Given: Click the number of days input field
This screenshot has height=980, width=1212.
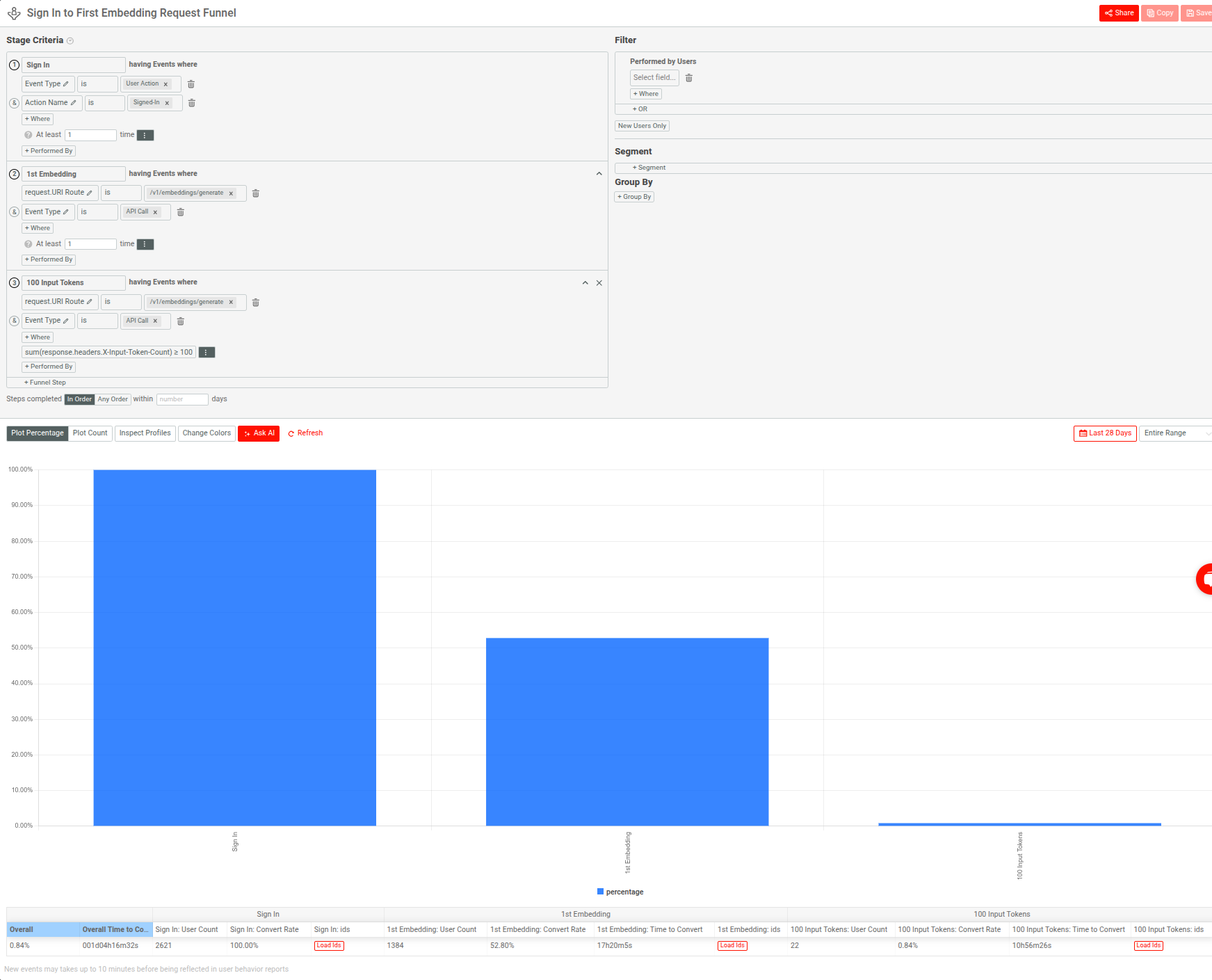Looking at the screenshot, I should click(x=181, y=399).
